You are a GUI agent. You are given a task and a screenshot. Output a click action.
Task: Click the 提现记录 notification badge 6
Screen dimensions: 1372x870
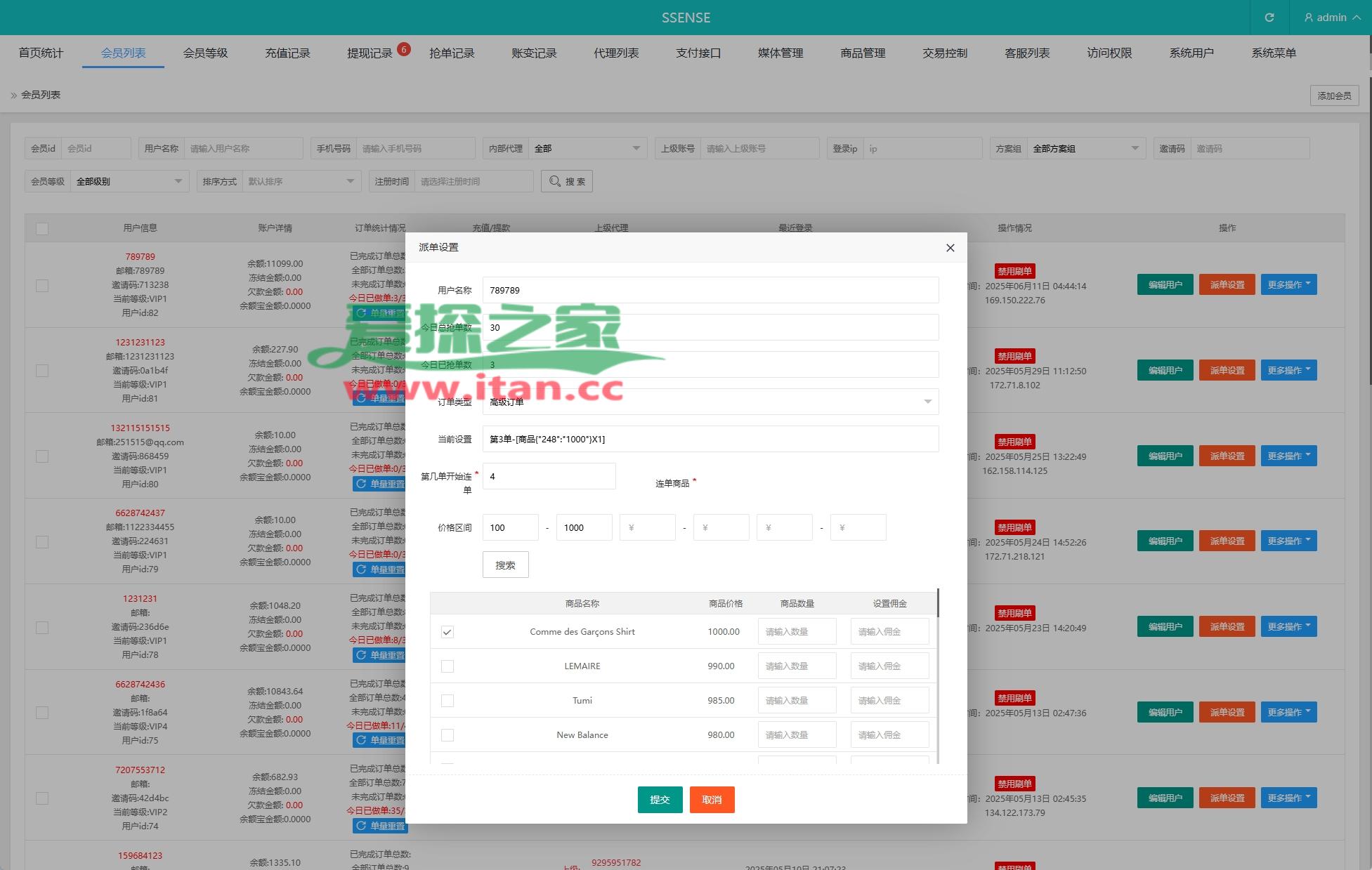click(404, 49)
